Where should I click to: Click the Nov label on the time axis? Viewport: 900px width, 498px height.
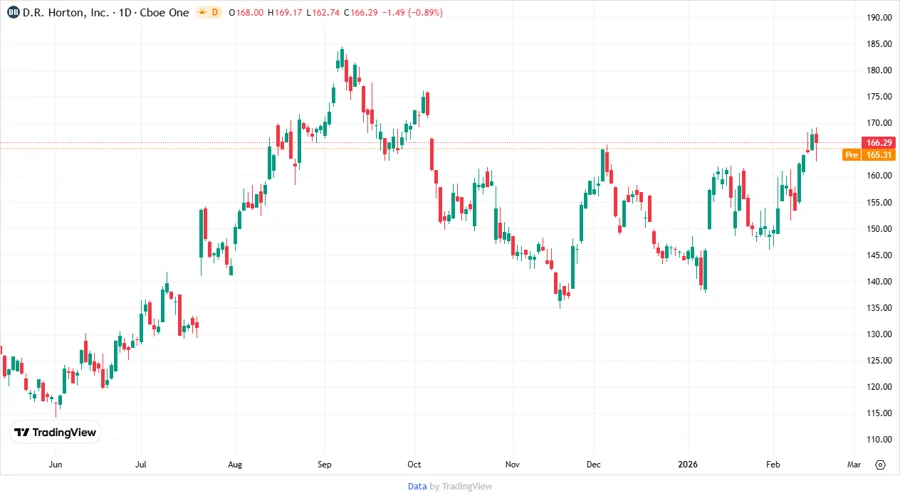point(512,464)
